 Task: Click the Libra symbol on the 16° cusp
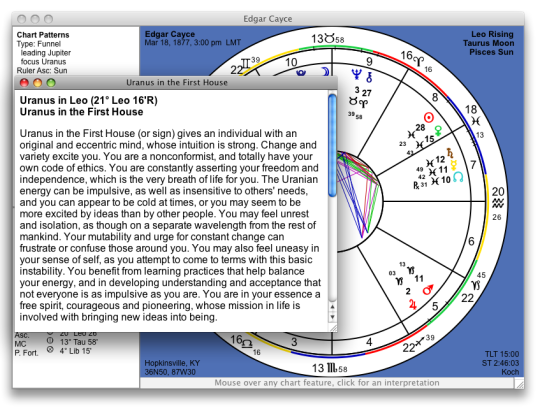(x=247, y=343)
